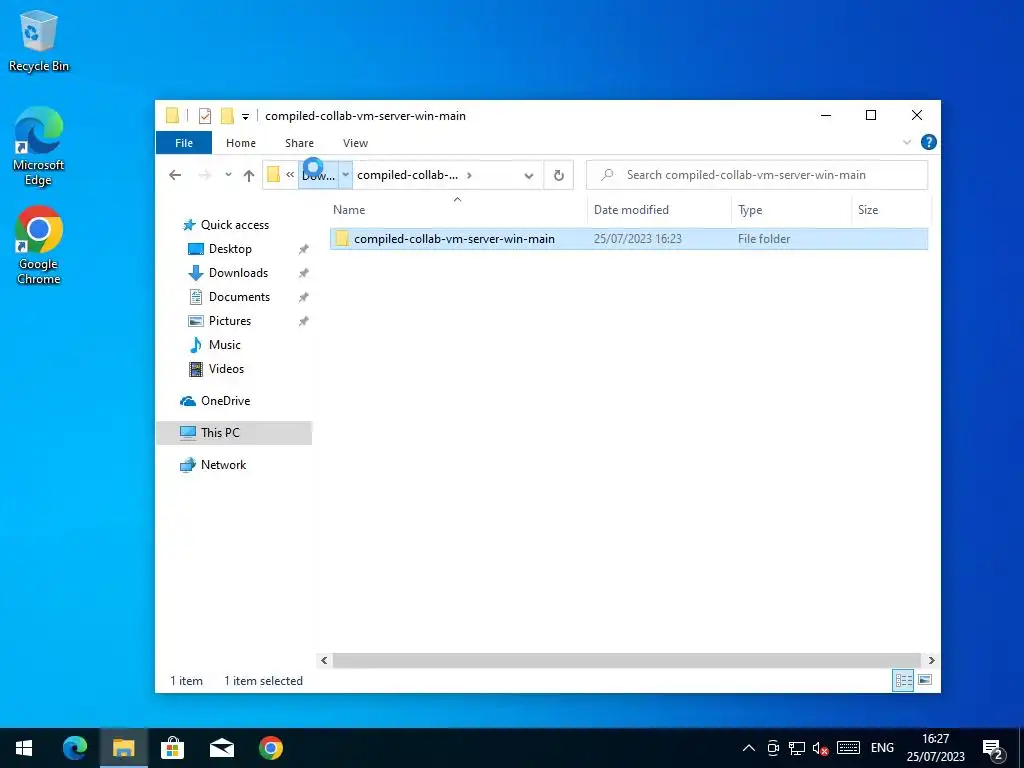Click date 25/07/2023 16:23 in file row
This screenshot has width=1024, height=768.
point(637,239)
